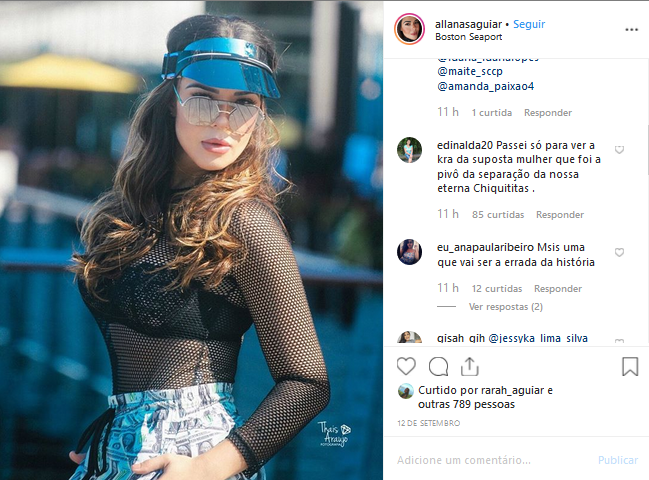This screenshot has height=480, width=649.
Task: Follow allanasaguiar via Seguir link
Action: click(x=529, y=24)
